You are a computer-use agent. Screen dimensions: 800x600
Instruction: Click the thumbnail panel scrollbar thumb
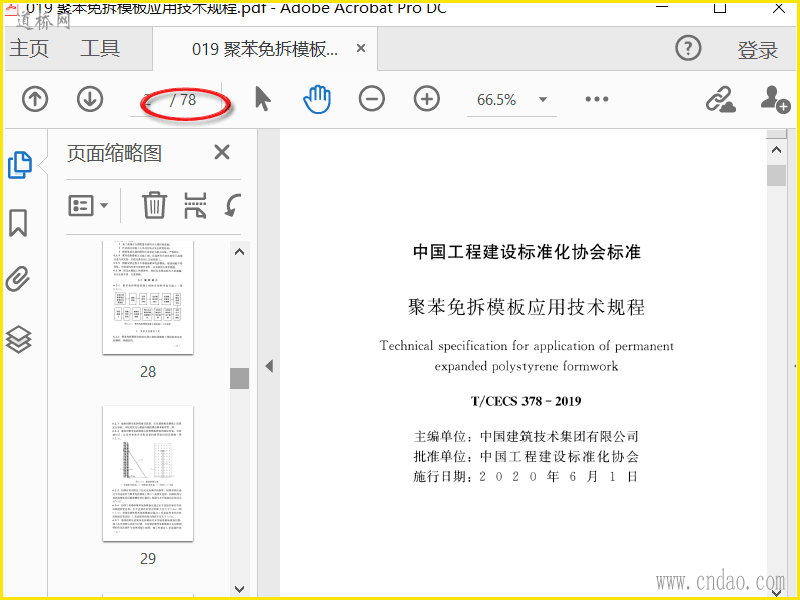point(239,379)
